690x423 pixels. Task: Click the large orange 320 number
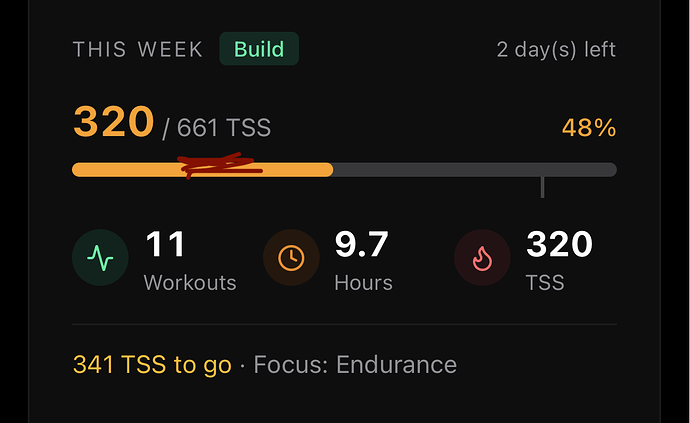(x=113, y=123)
